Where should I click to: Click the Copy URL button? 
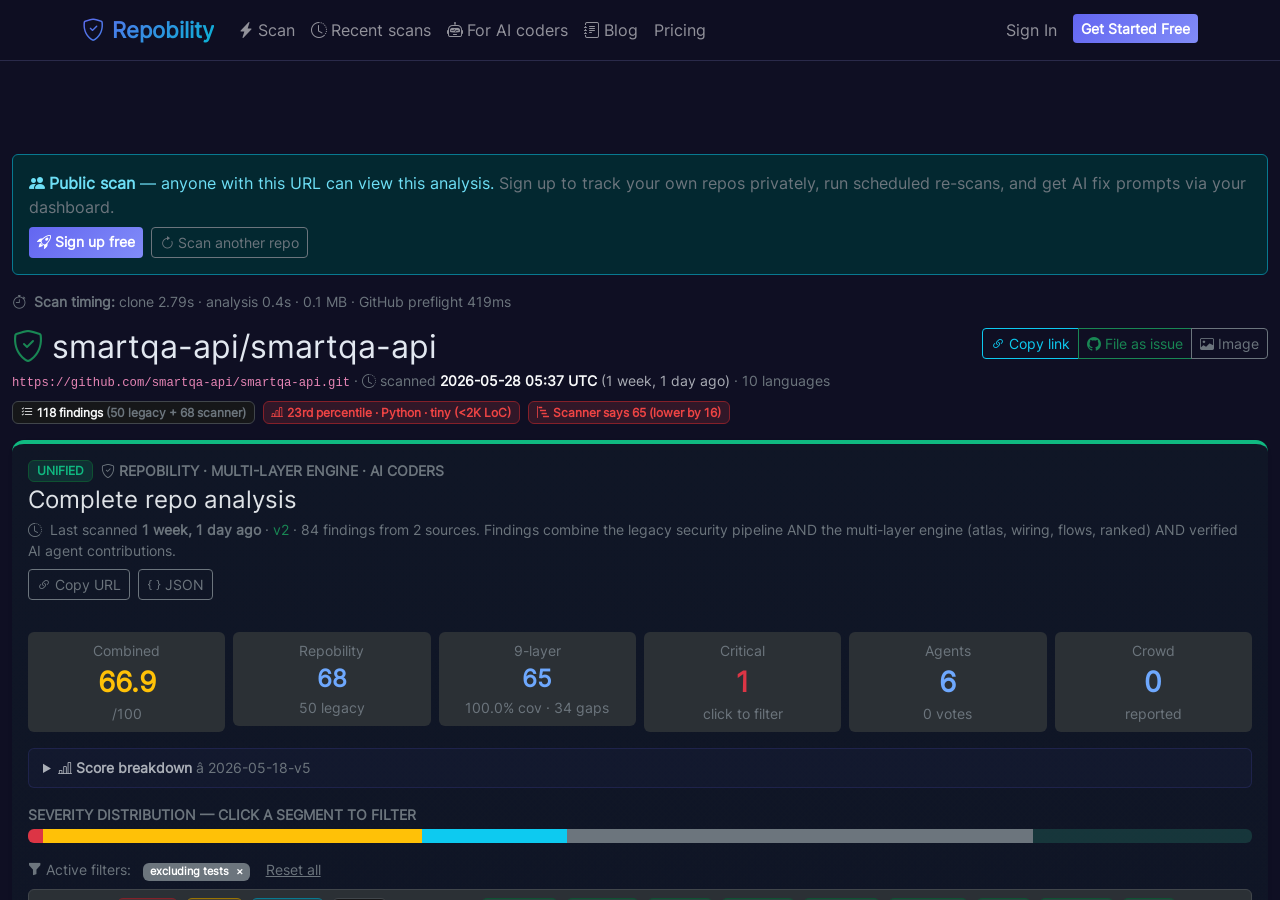click(x=79, y=584)
